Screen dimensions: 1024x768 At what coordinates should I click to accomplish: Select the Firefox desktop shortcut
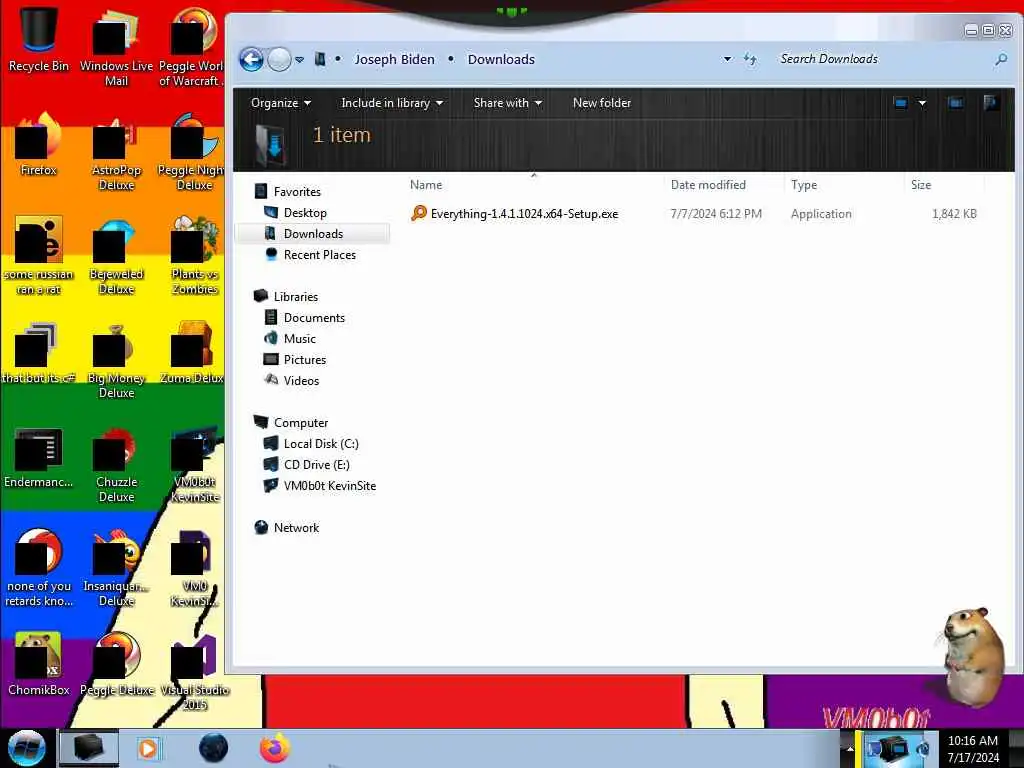coord(39,145)
